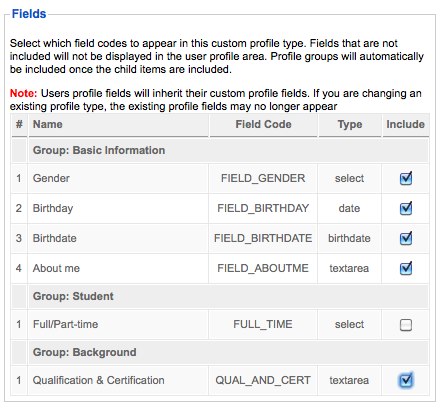Click the FIELD_ABOUTME field code cell
This screenshot has width=443, height=416.
point(263,268)
